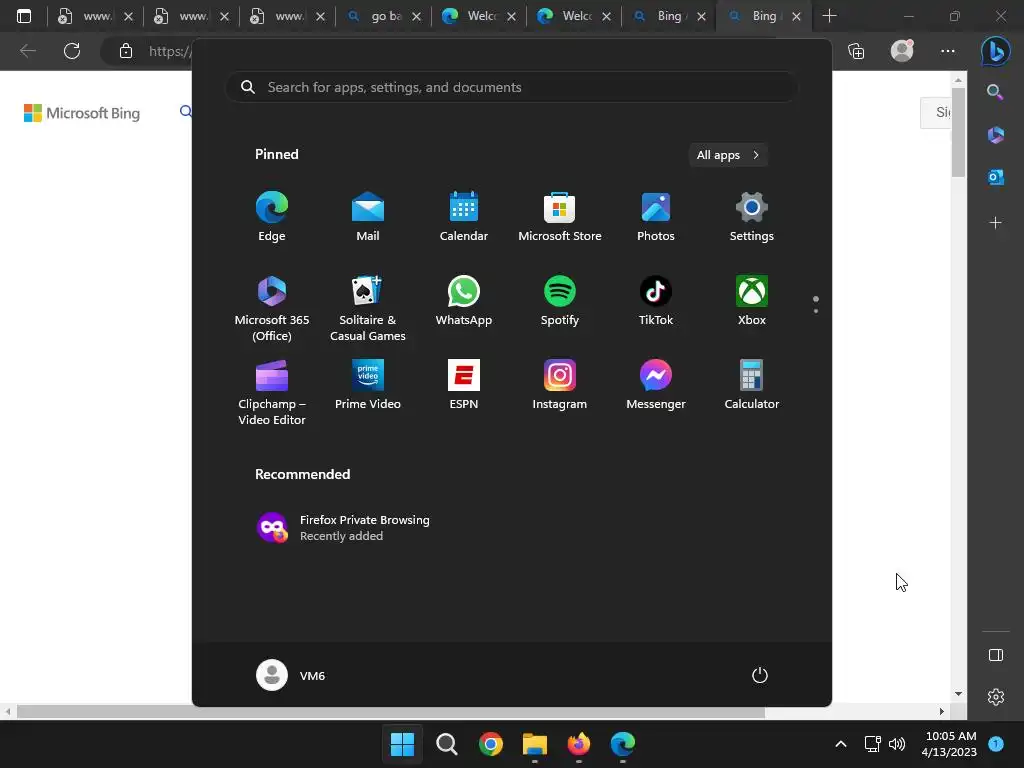Open the volume tray icon
The height and width of the screenshot is (768, 1024).
pyautogui.click(x=897, y=744)
